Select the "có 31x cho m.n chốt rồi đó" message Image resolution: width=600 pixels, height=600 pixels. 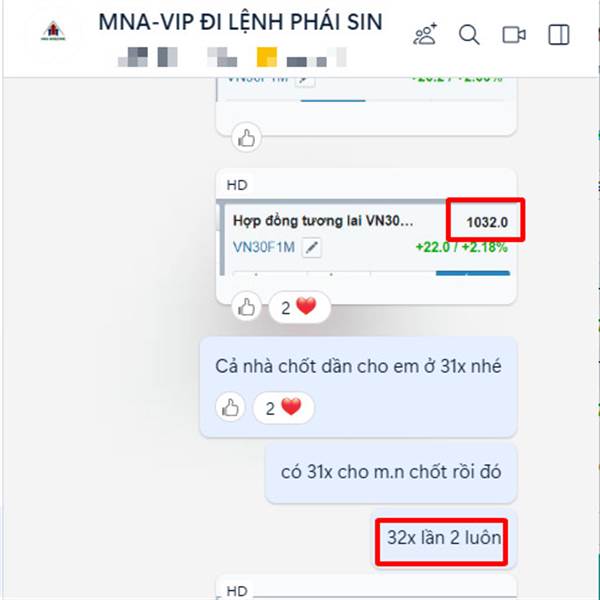[391, 472]
